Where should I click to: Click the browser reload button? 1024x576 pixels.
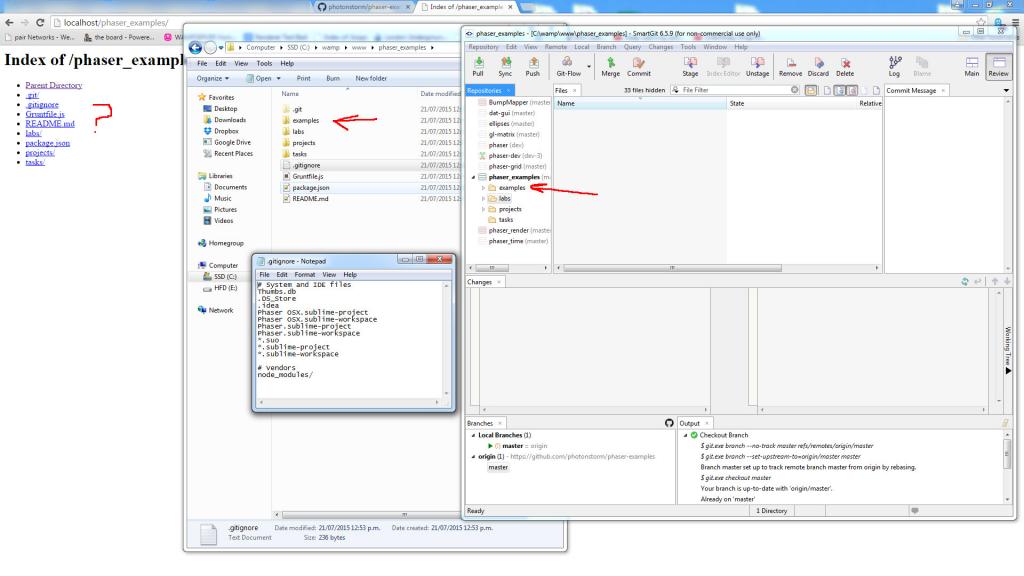point(40,22)
